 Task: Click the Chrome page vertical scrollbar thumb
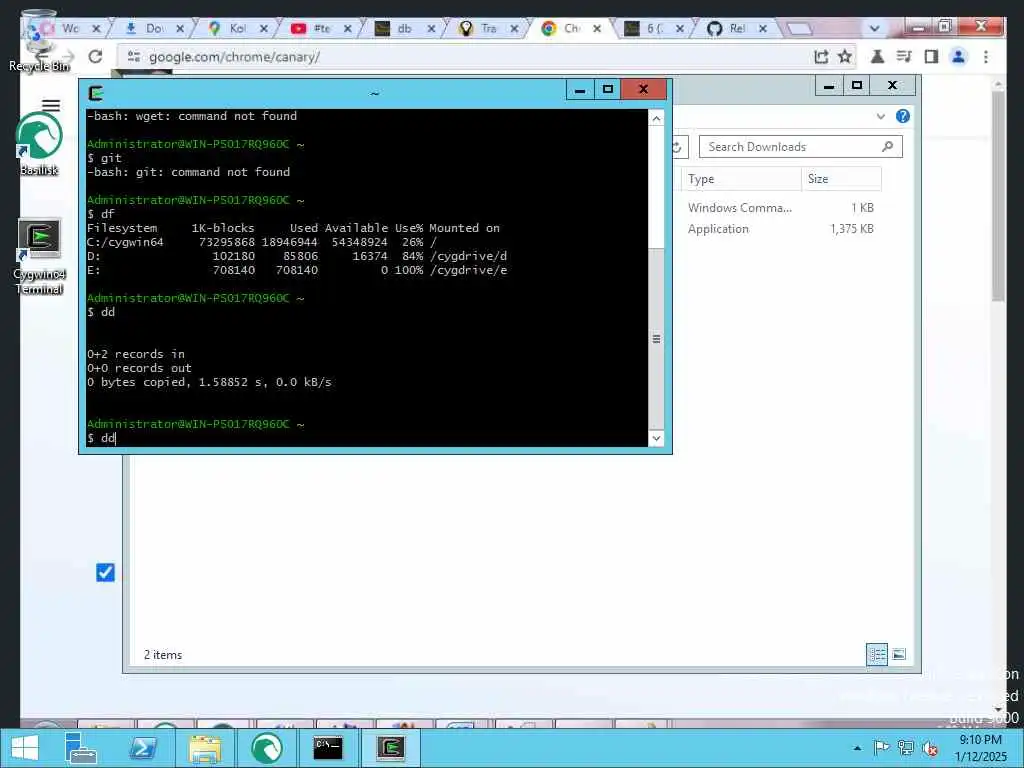[x=998, y=197]
